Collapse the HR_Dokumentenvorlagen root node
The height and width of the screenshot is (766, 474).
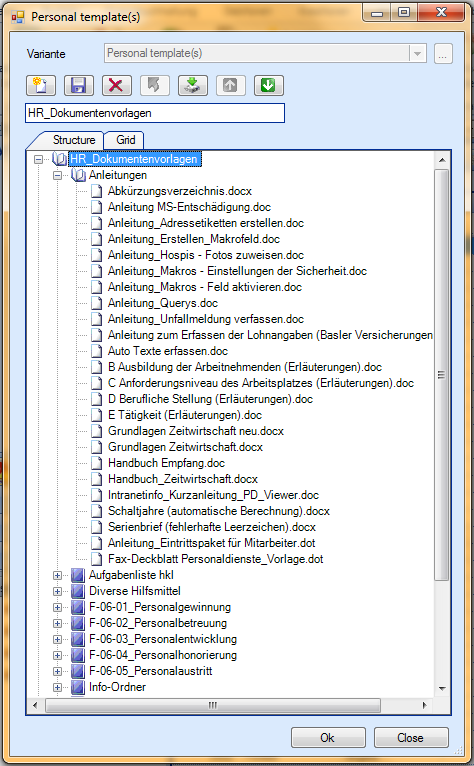(38, 159)
